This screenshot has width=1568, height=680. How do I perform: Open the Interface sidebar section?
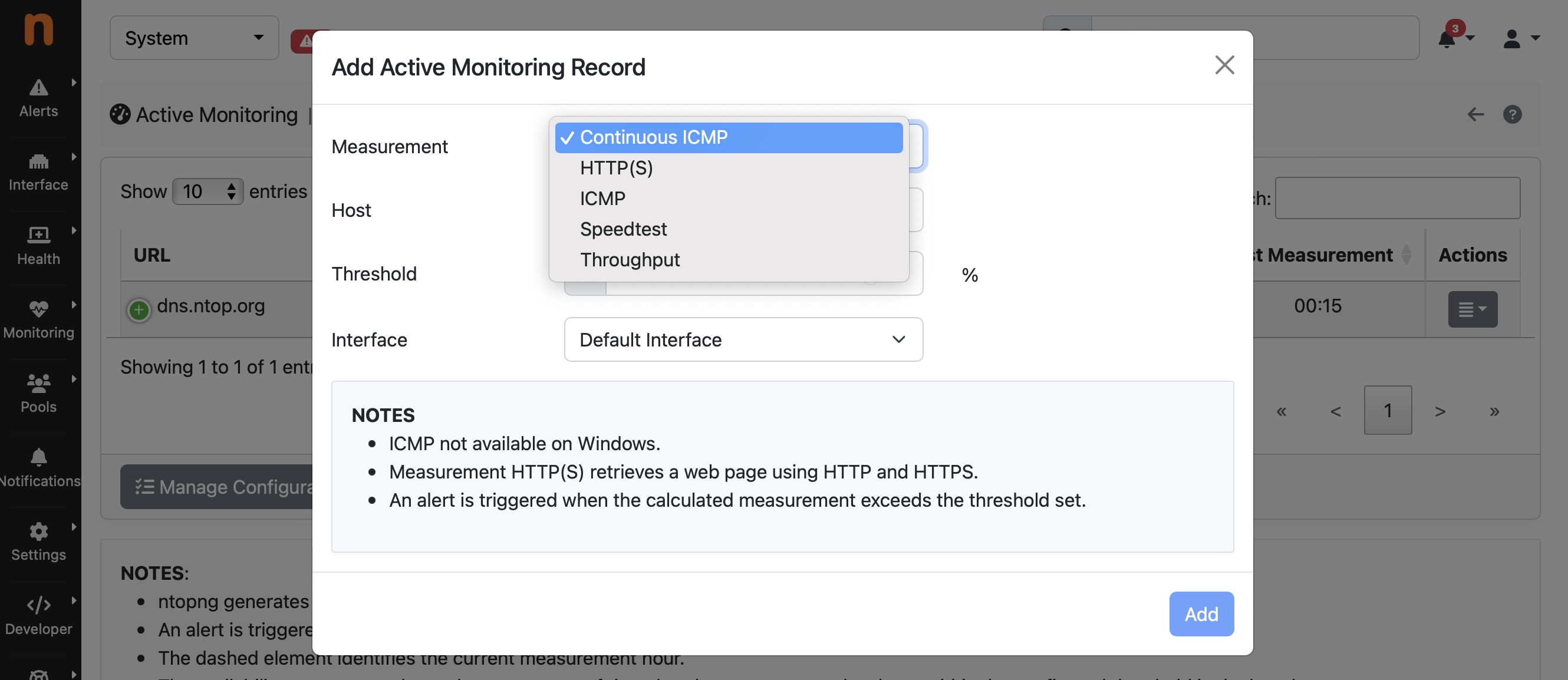coord(39,172)
